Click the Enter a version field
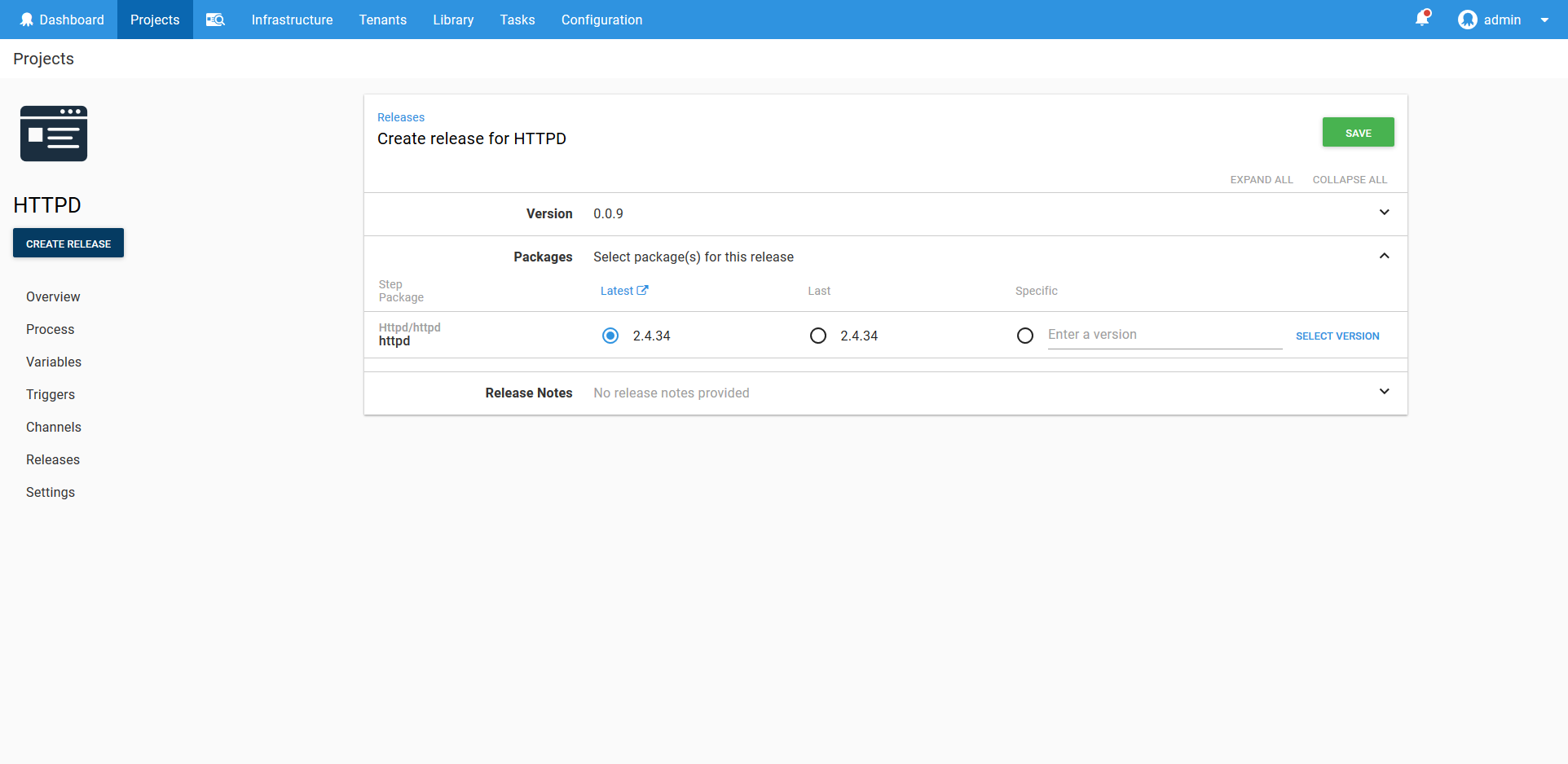1568x764 pixels. point(1164,335)
